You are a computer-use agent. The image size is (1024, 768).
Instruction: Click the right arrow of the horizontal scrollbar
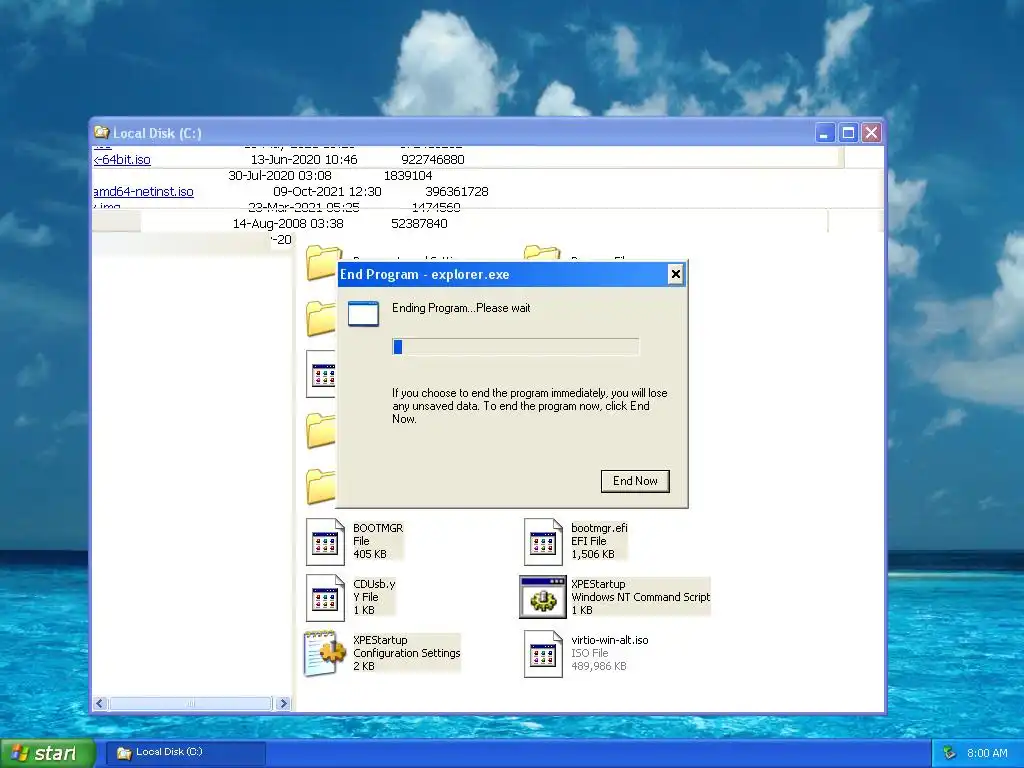283,703
